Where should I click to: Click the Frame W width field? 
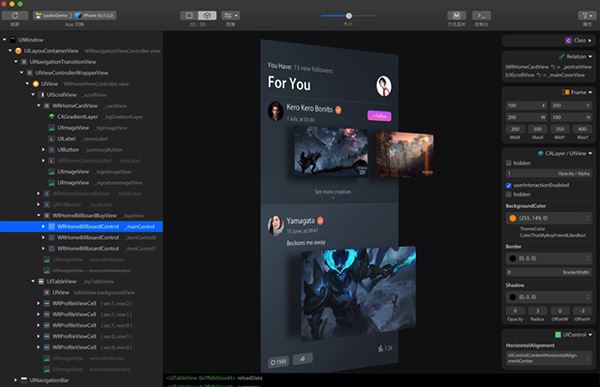tap(526, 117)
